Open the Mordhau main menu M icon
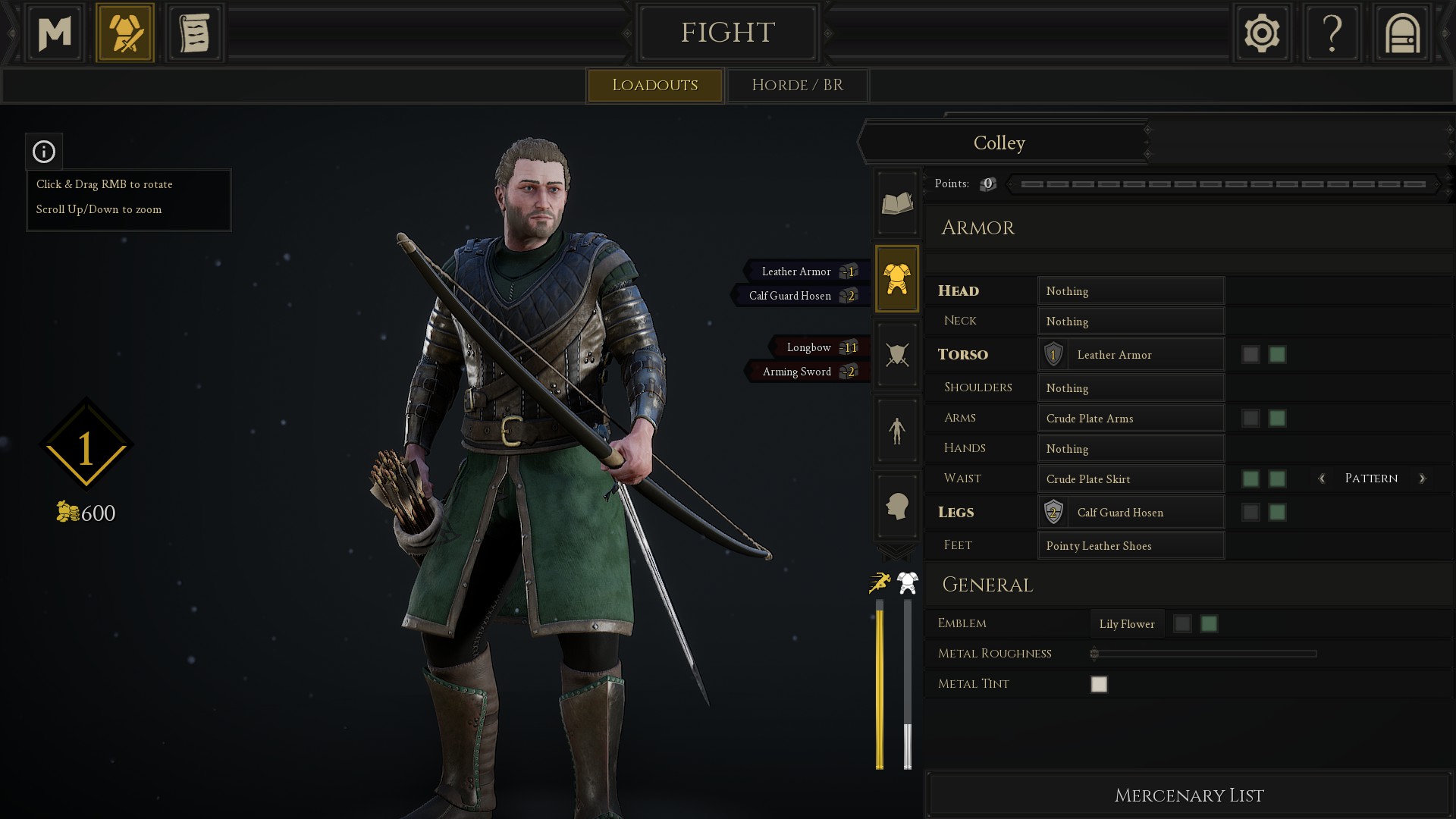Viewport: 1456px width, 819px height. tap(55, 33)
